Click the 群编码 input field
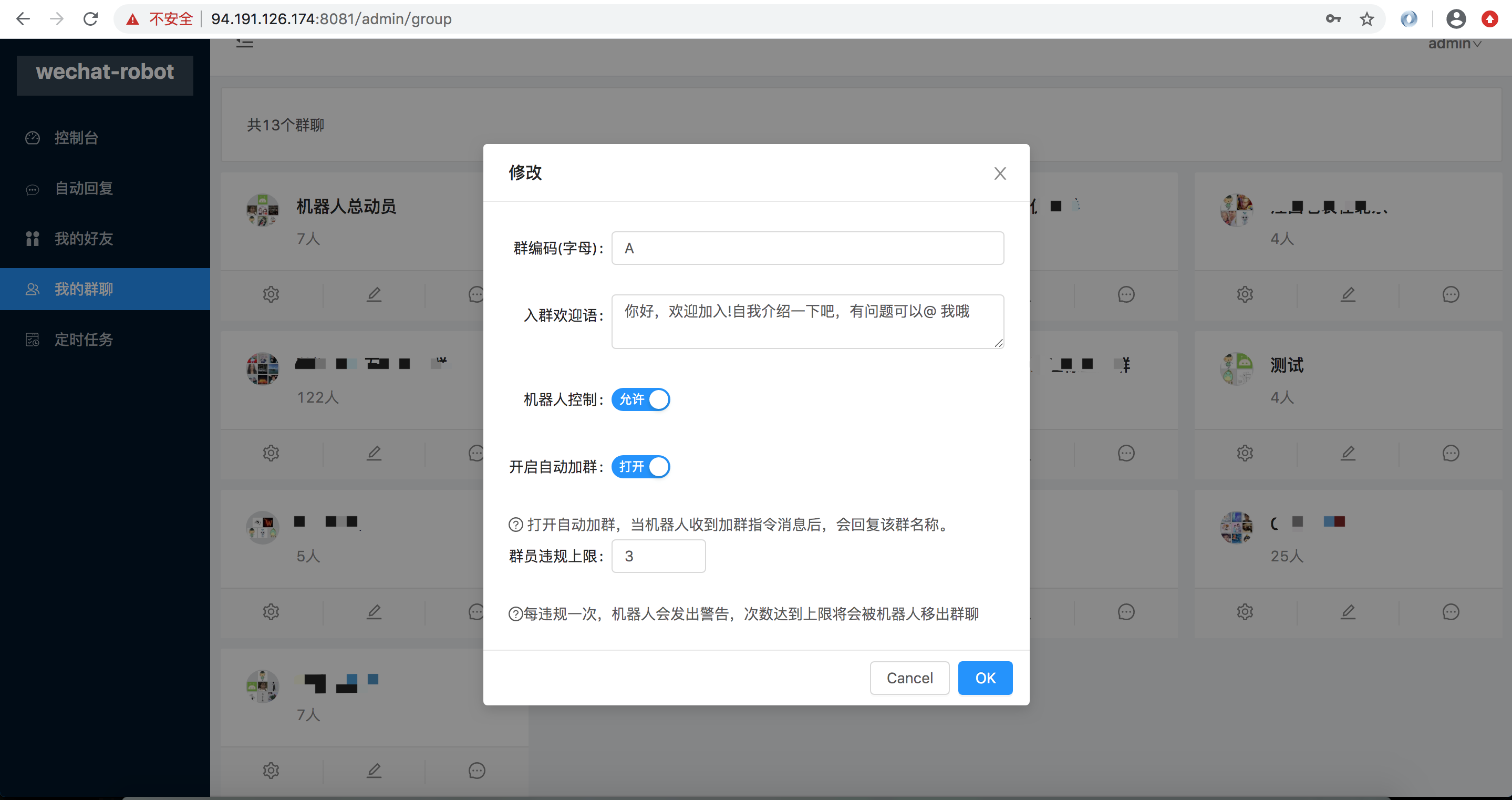Screen dimensions: 1512x800 pos(807,249)
